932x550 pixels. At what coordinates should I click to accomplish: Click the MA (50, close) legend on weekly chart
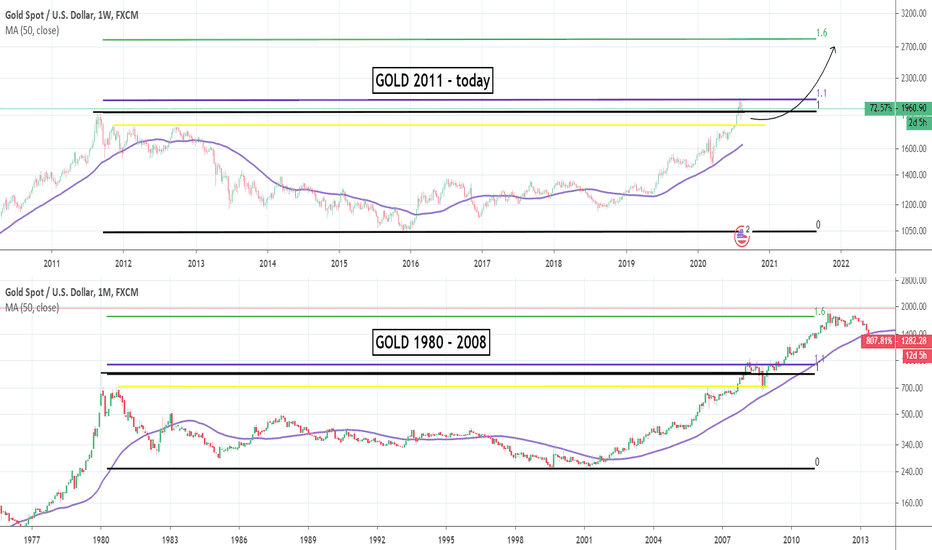tap(33, 30)
